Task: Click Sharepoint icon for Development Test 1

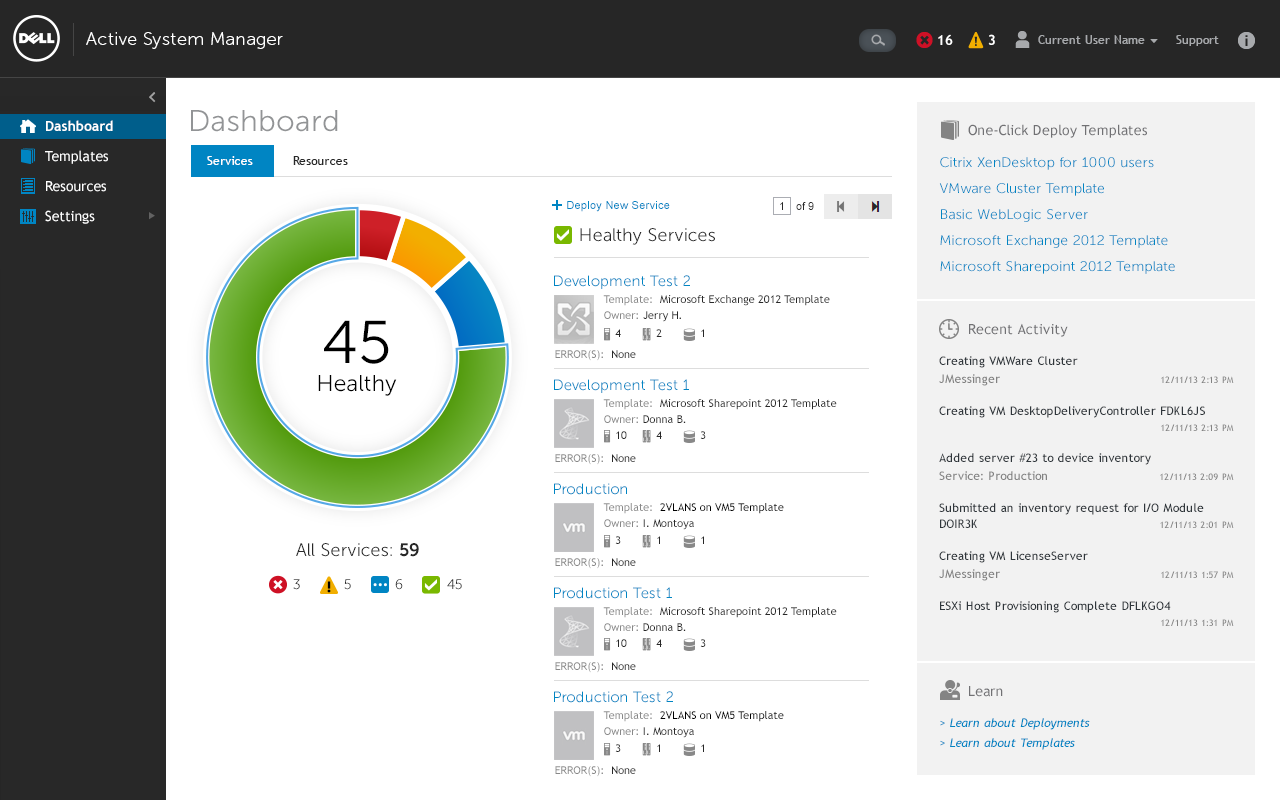Action: 574,423
